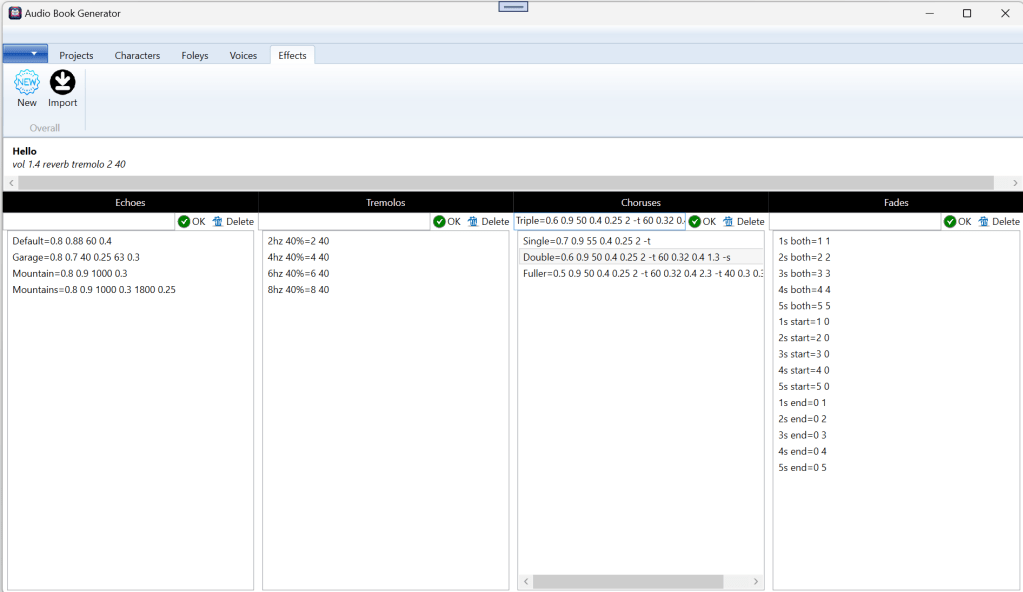Click the Import icon in ribbon
The width and height of the screenshot is (1023, 592).
click(x=62, y=83)
